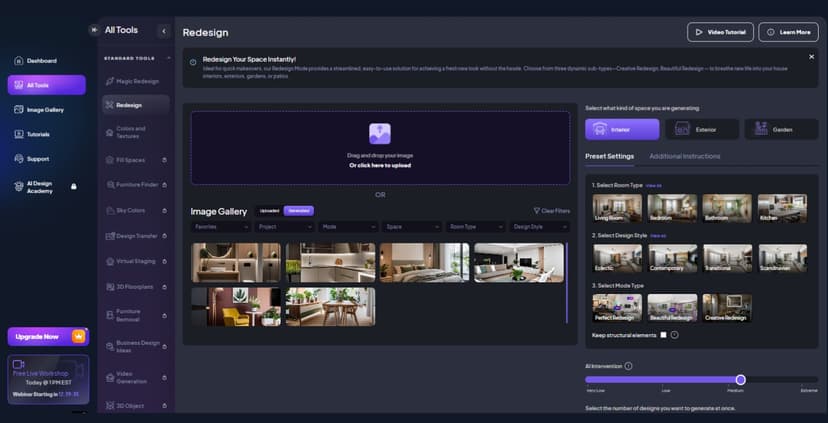This screenshot has width=828, height=423.
Task: View all room types link
Action: pyautogui.click(x=653, y=186)
